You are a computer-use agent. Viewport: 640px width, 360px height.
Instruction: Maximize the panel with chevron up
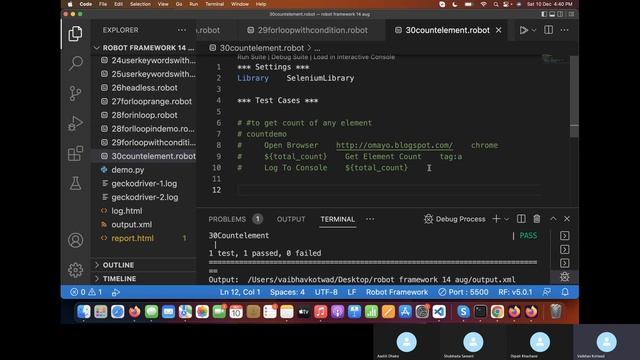click(553, 219)
